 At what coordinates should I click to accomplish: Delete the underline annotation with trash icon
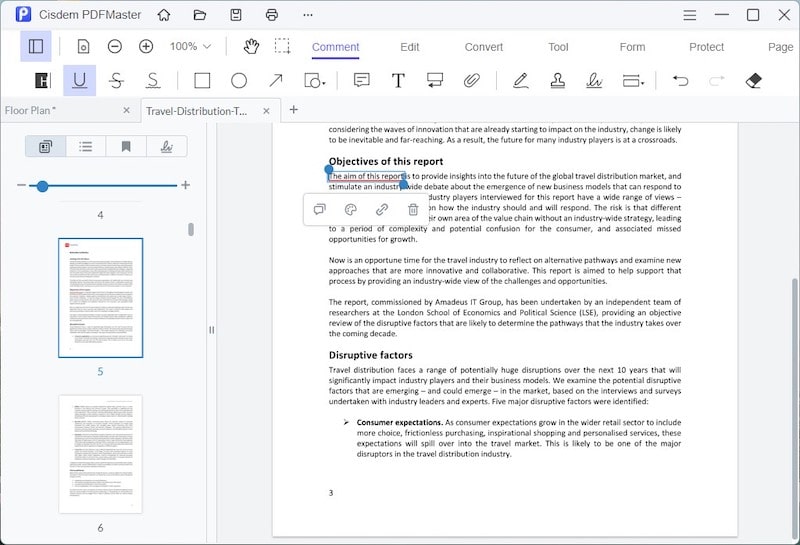413,209
